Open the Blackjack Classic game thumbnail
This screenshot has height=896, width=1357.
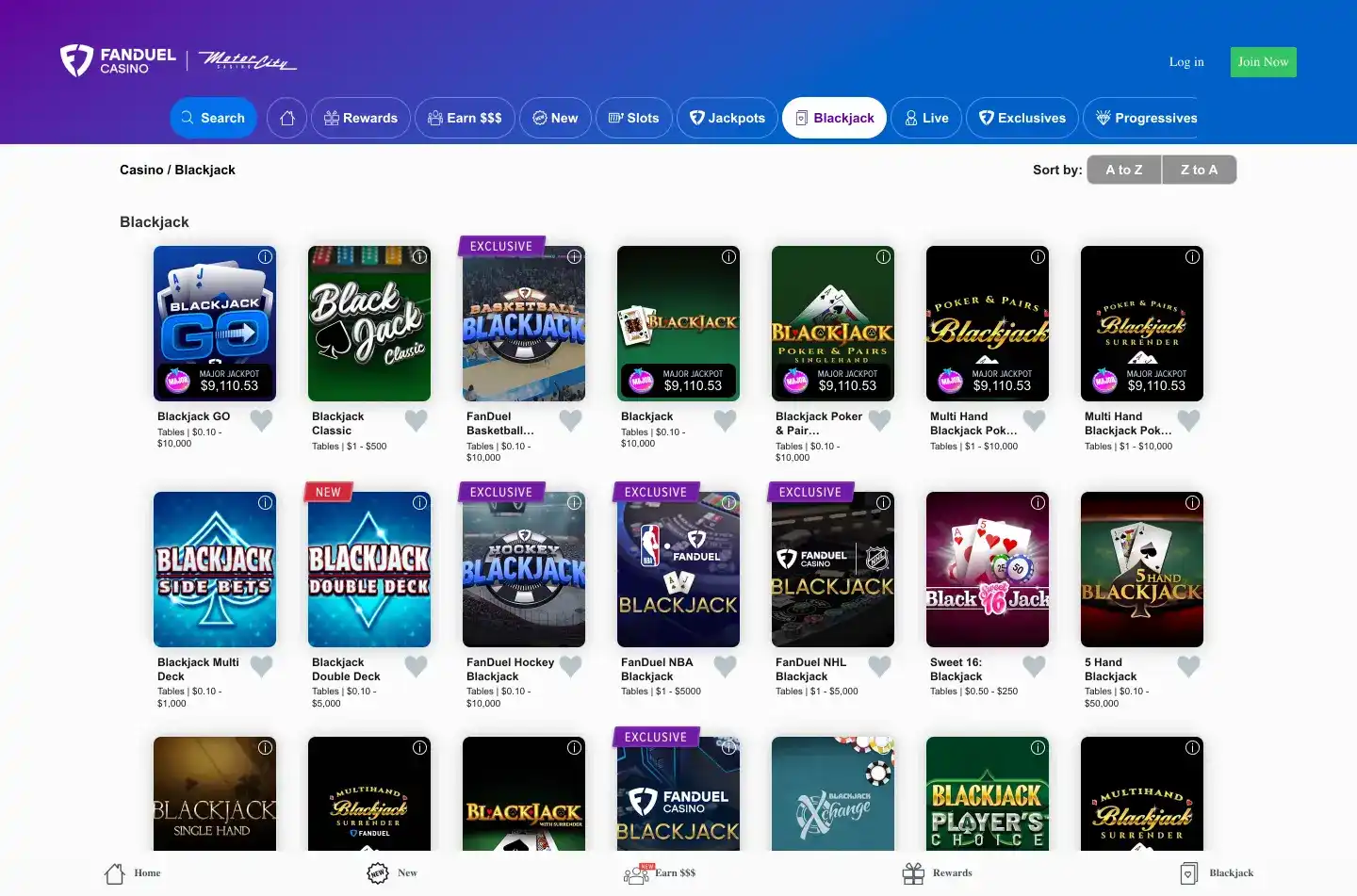(x=369, y=324)
